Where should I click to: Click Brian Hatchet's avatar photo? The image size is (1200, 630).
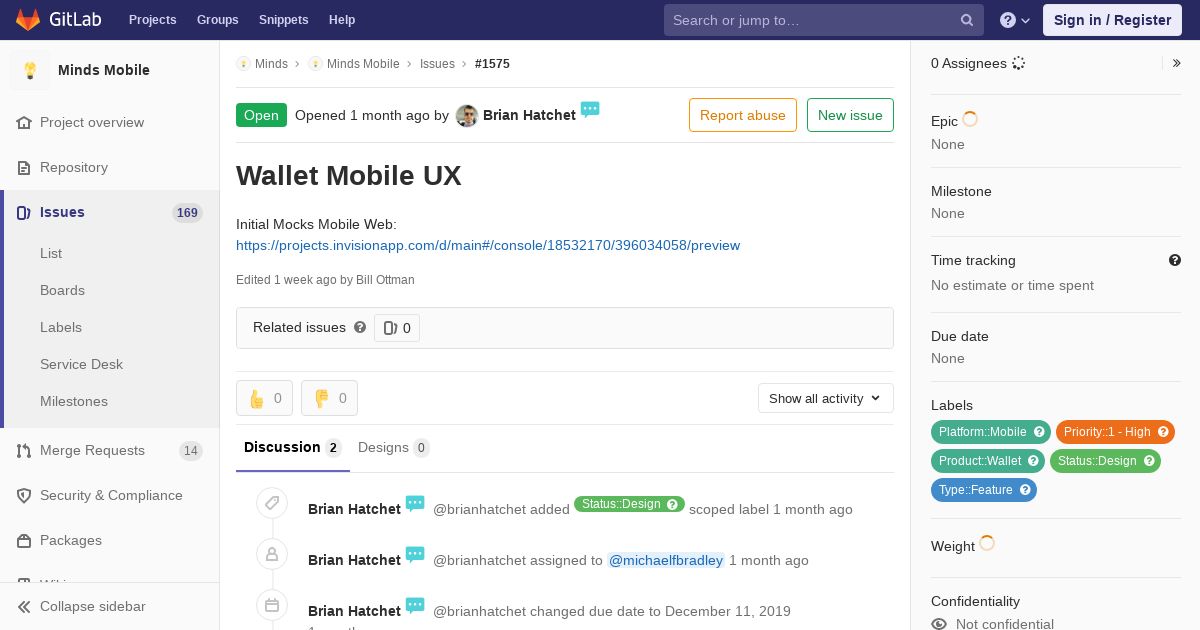tap(467, 115)
